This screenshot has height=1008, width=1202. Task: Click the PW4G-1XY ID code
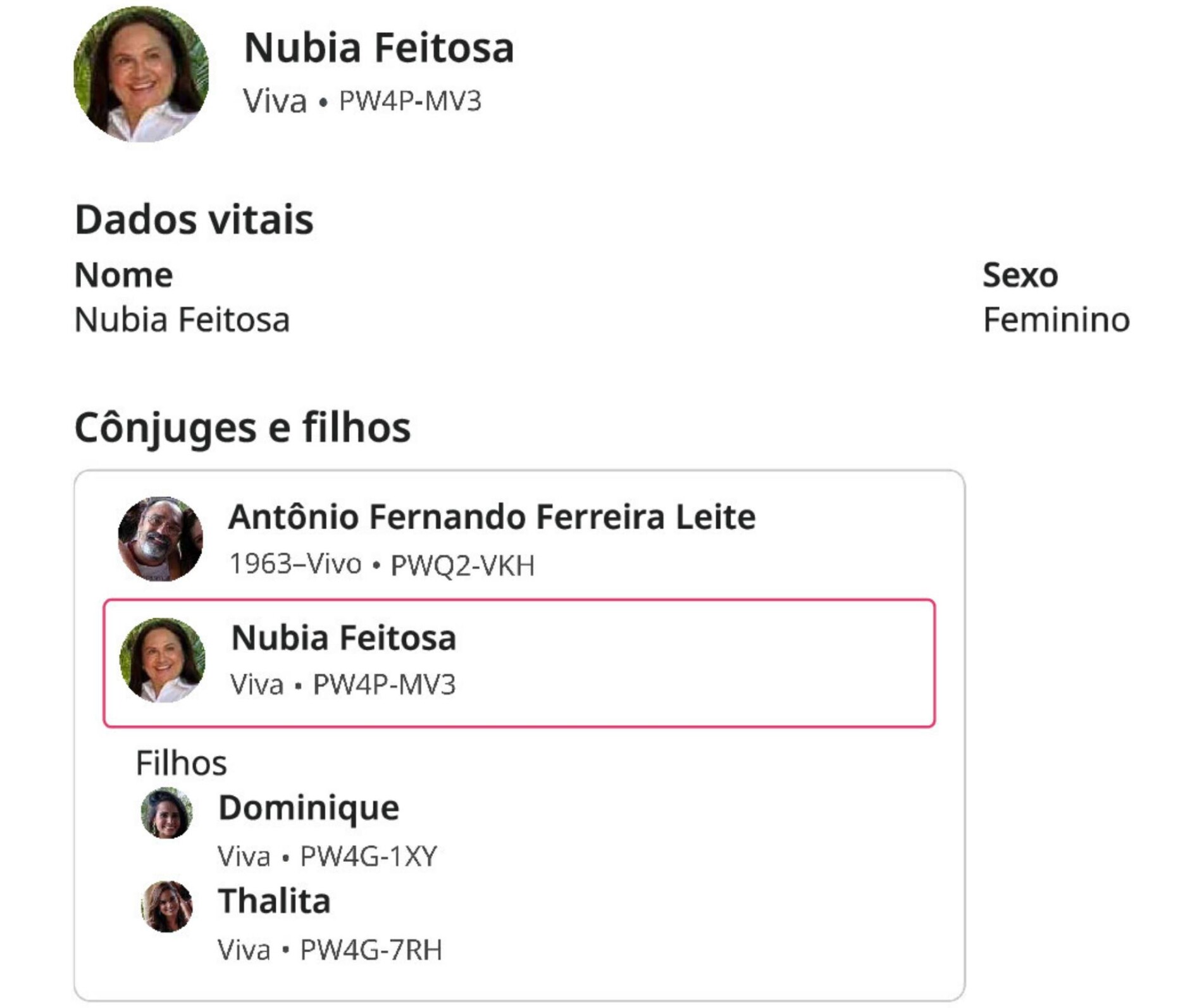368,857
